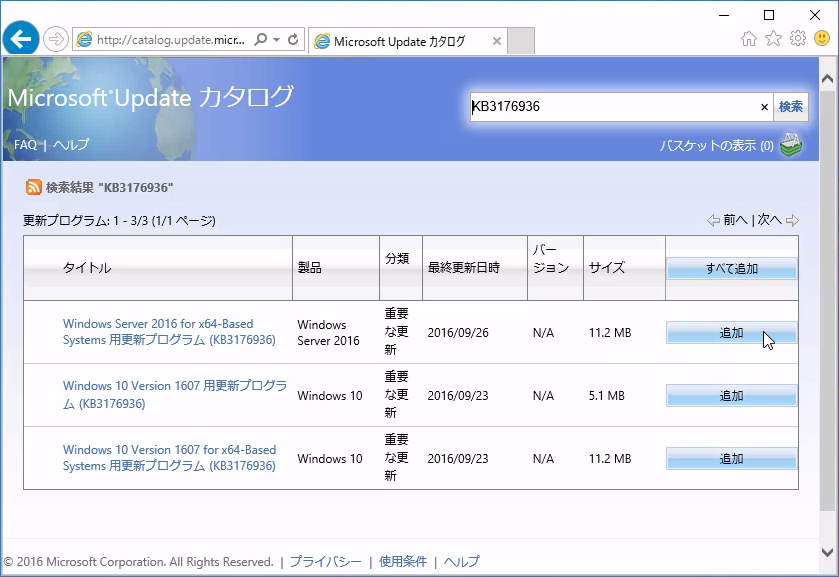839x577 pixels.
Task: Click the Windows Server 2016 product cell
Action: [328, 332]
